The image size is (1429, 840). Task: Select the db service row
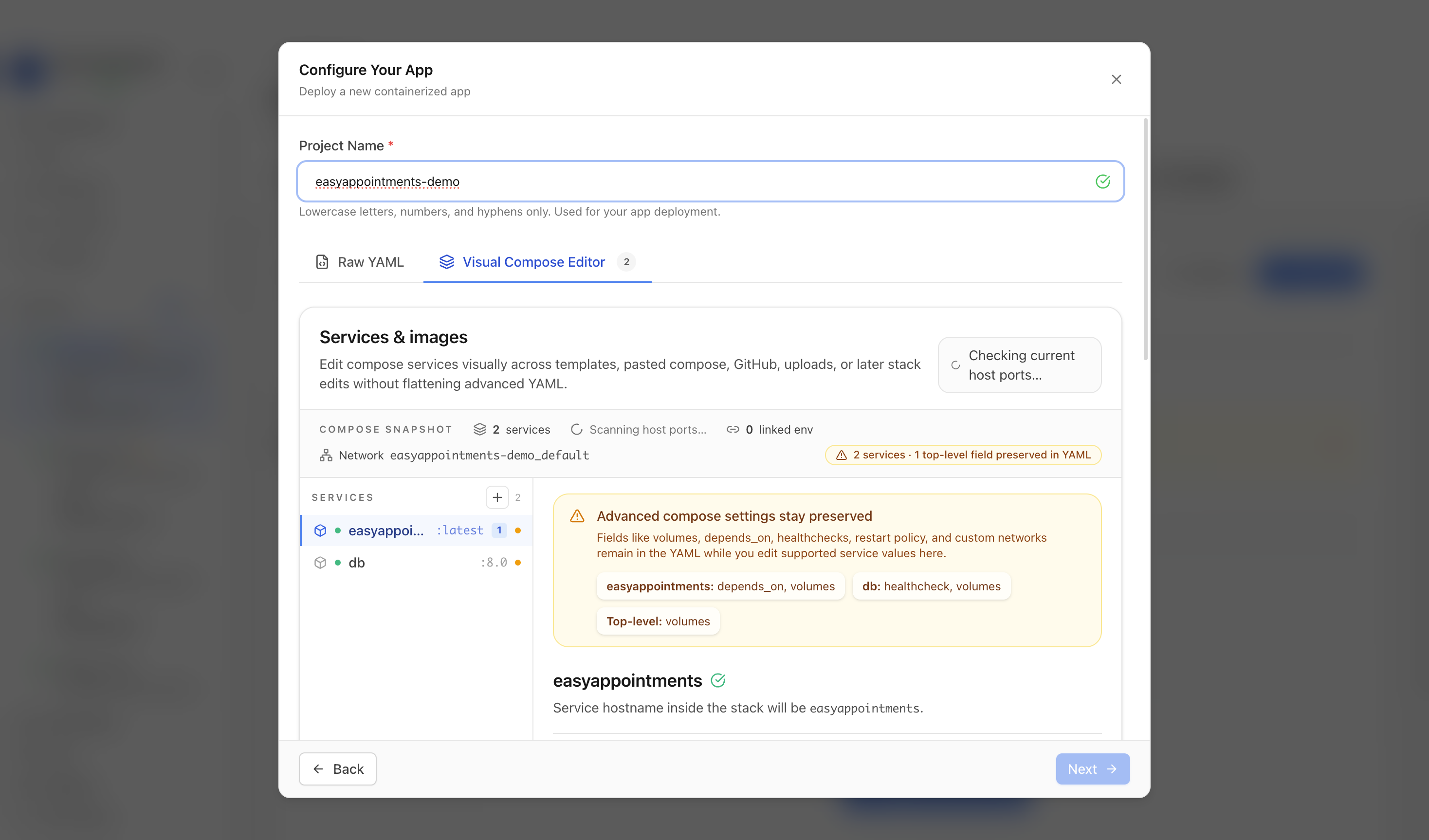pyautogui.click(x=416, y=563)
